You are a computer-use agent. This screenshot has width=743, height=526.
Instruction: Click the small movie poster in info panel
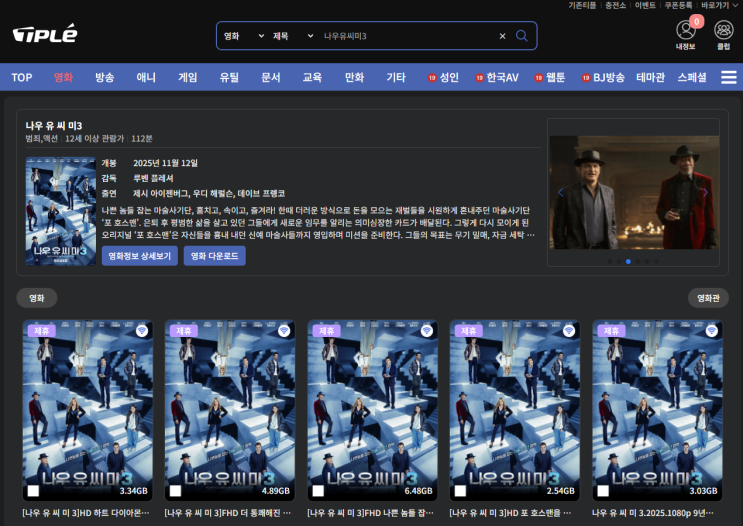click(61, 211)
